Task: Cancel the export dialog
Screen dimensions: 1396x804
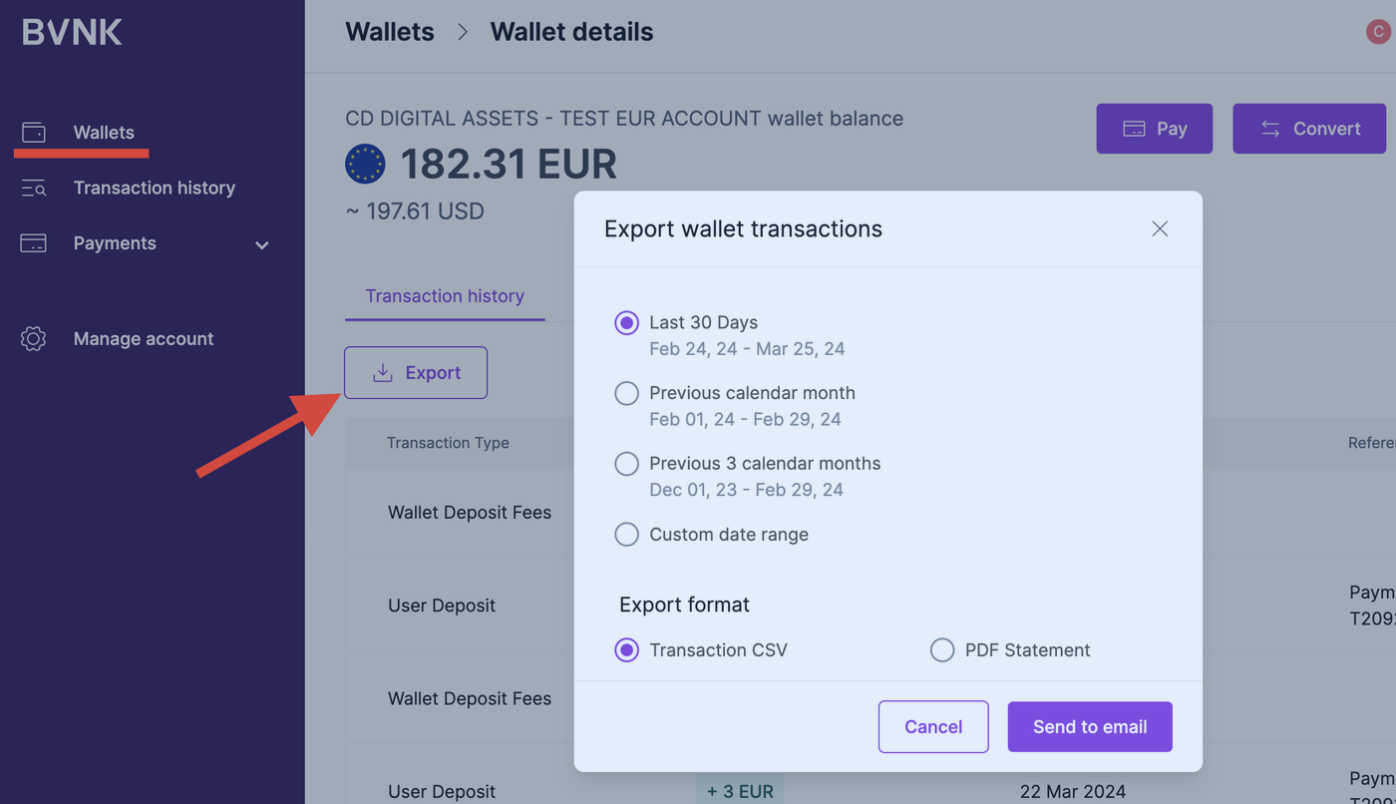Action: pyautogui.click(x=934, y=727)
